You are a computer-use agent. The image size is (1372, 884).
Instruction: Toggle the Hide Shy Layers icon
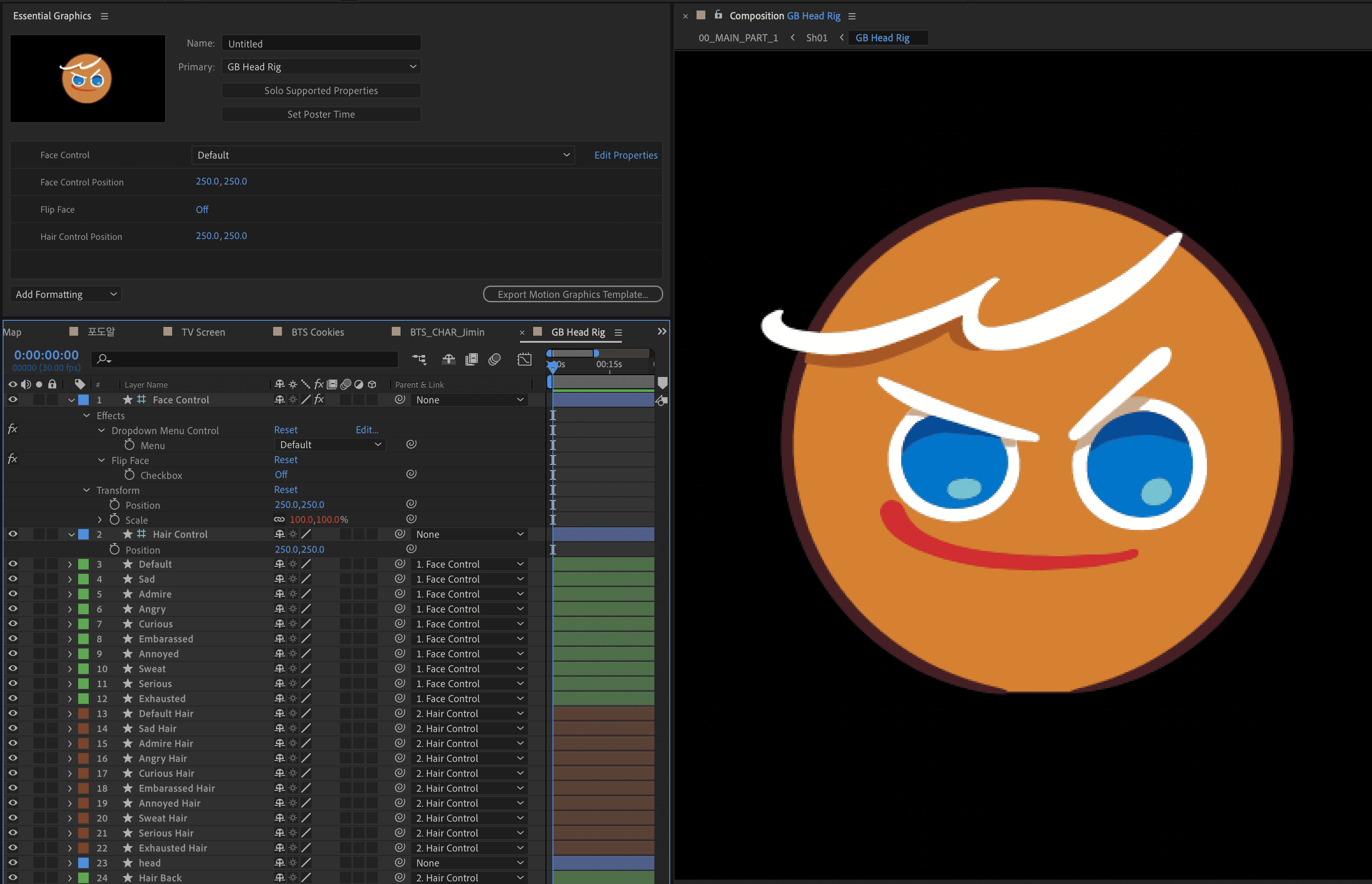click(x=449, y=359)
